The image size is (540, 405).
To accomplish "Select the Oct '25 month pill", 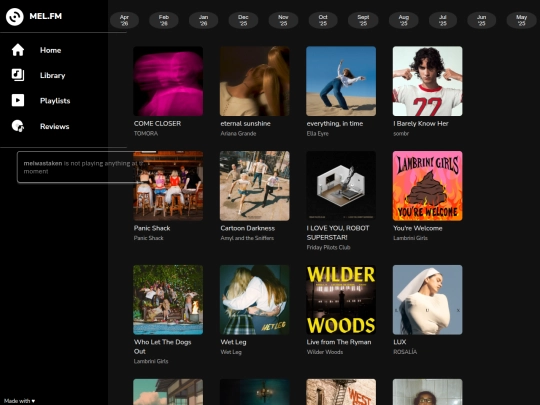I will point(323,20).
